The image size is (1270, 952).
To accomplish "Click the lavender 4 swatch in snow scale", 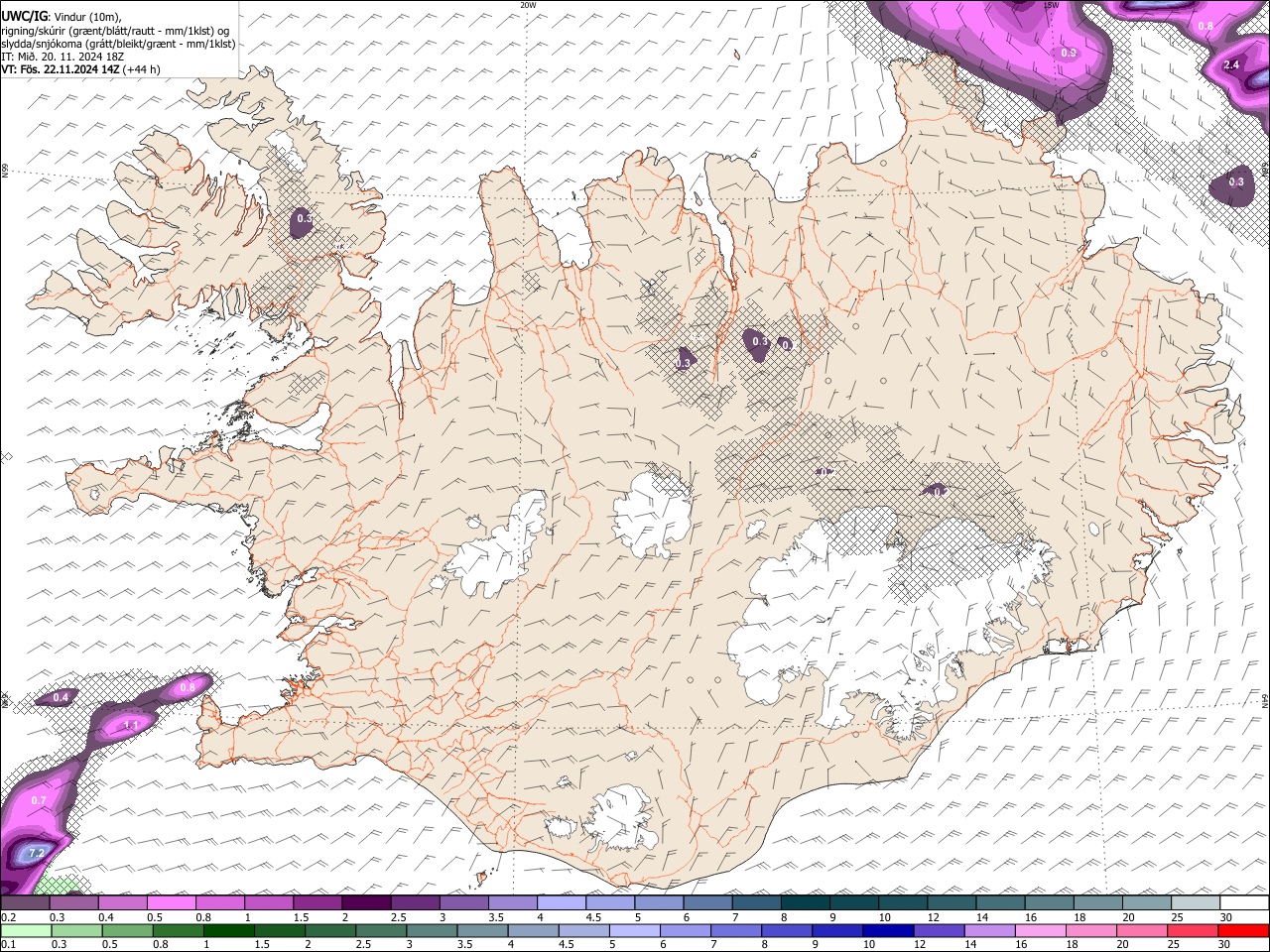I will point(562,903).
